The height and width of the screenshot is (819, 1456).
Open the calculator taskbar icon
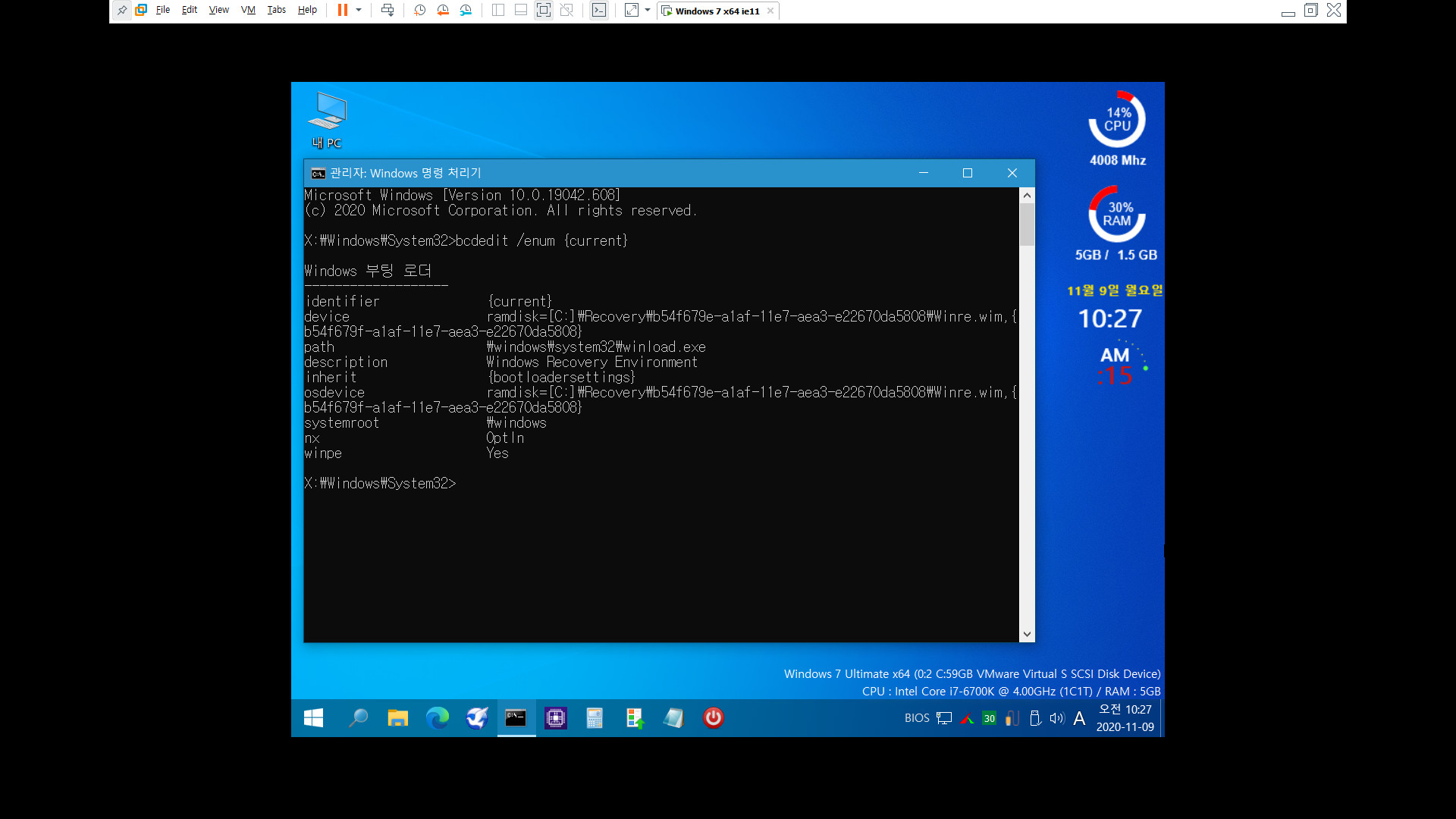595,718
